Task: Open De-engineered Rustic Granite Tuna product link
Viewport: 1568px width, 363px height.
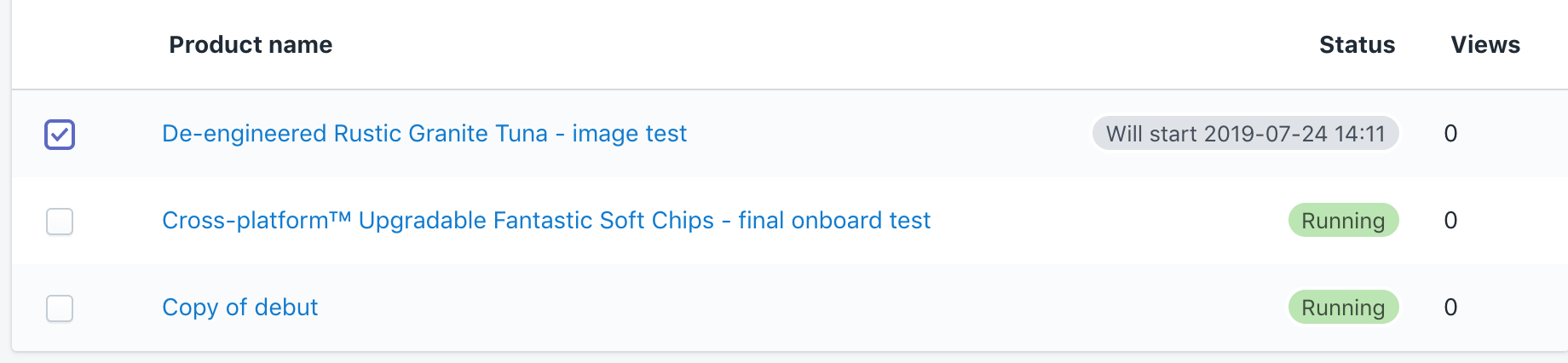Action: (x=424, y=134)
